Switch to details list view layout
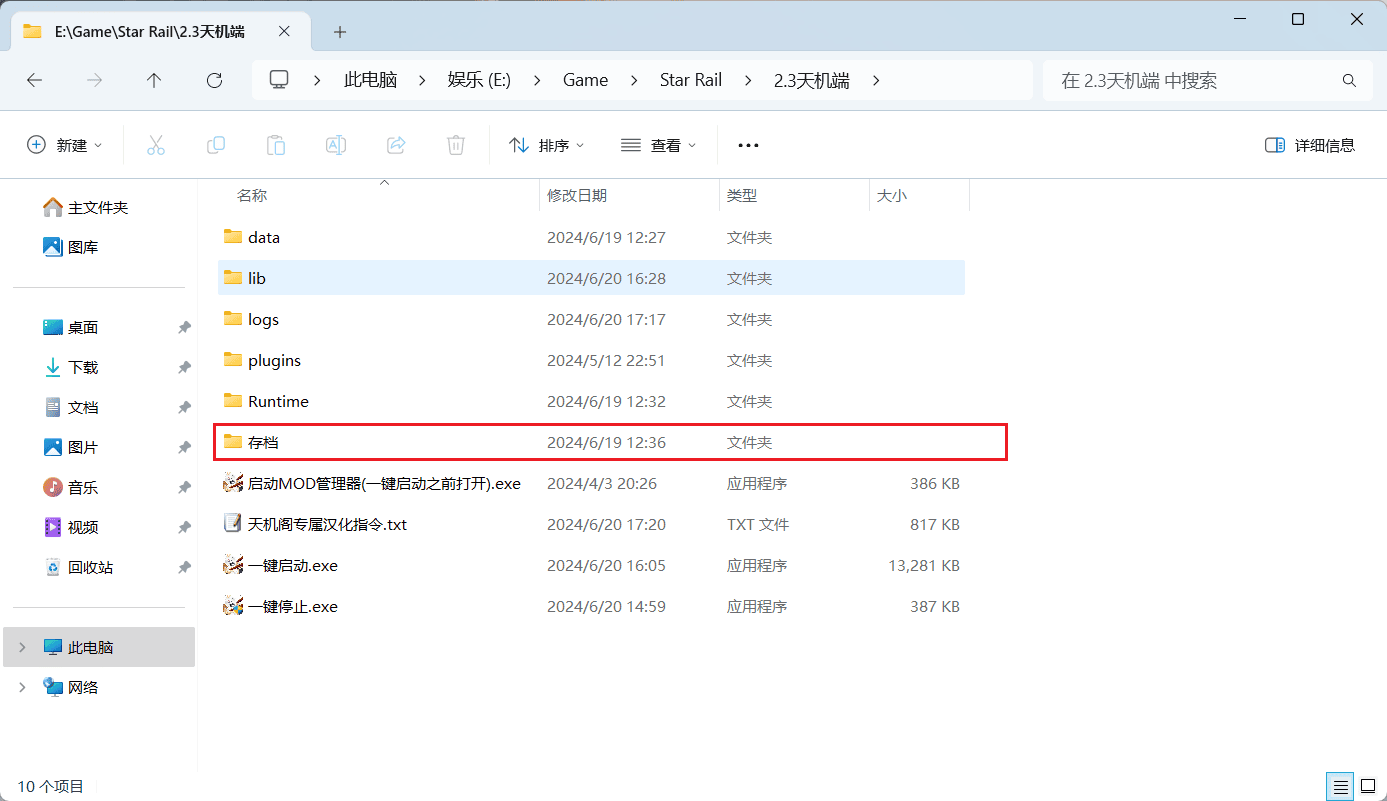The image size is (1387, 801). click(1340, 786)
